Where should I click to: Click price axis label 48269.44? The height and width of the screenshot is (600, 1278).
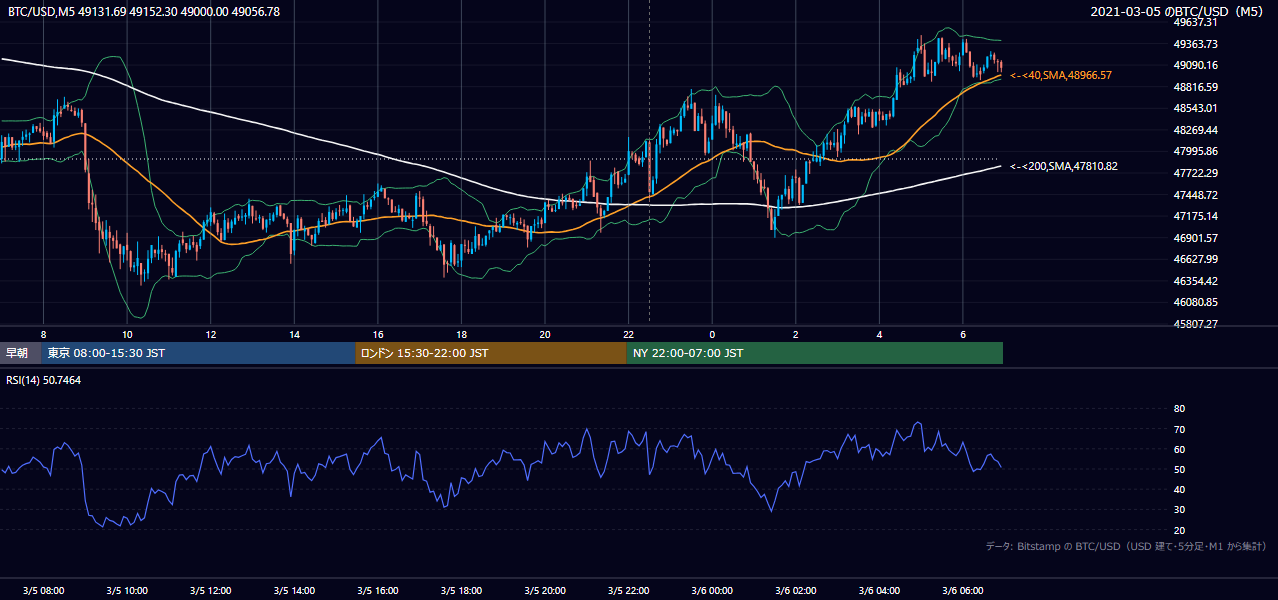click(1195, 130)
